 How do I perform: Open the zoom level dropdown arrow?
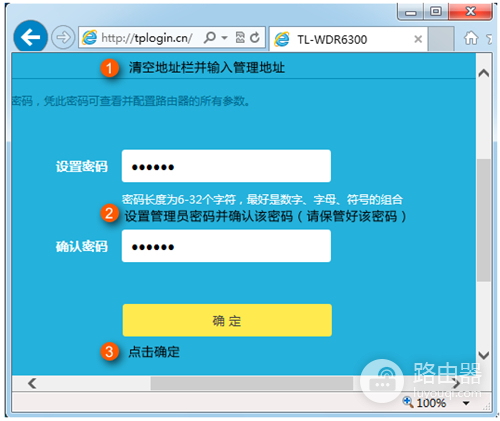466,403
